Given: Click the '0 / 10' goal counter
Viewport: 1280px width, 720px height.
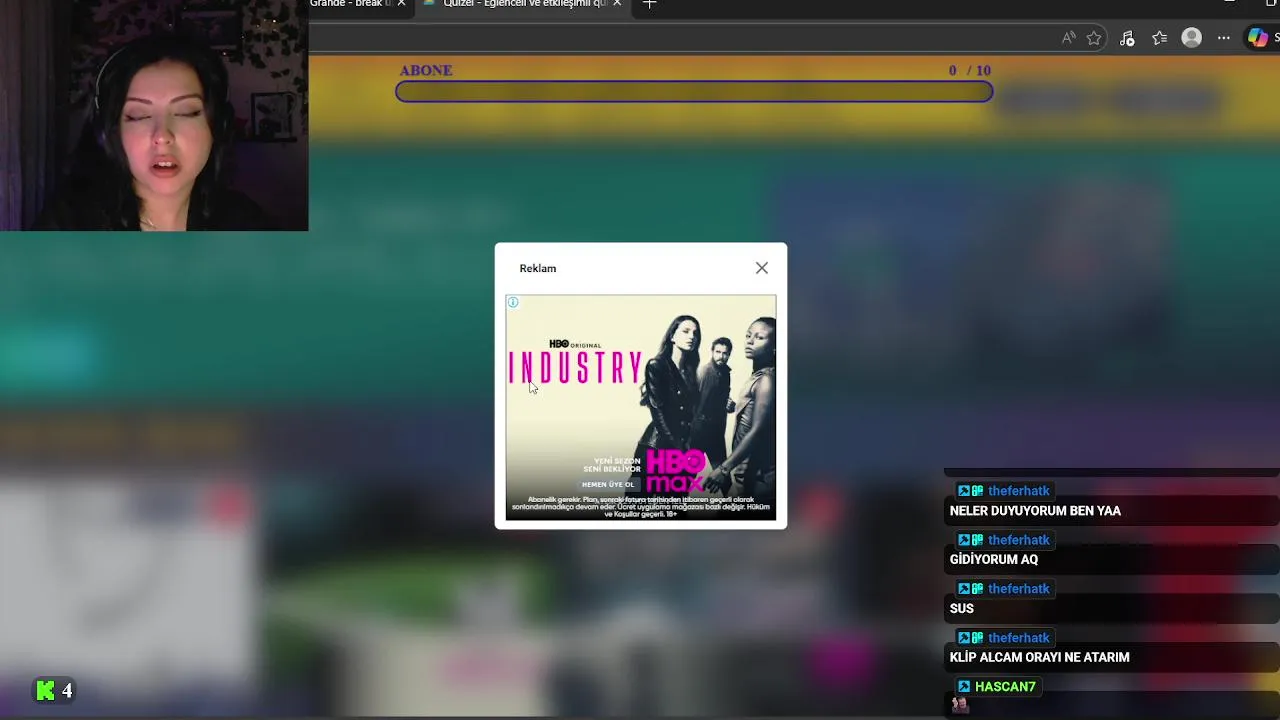Looking at the screenshot, I should [970, 70].
